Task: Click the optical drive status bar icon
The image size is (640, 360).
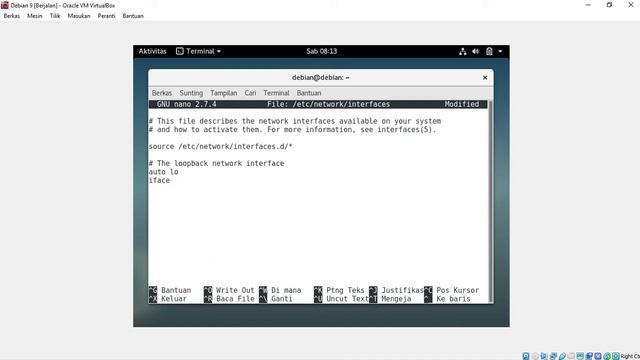Action: pos(535,356)
